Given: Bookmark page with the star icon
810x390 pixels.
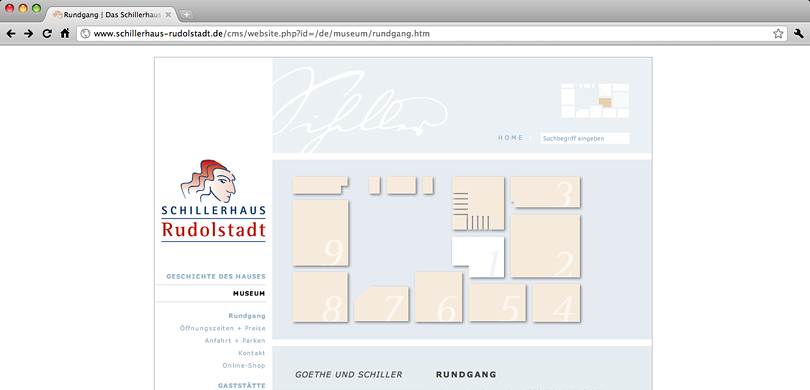Looking at the screenshot, I should click(778, 34).
